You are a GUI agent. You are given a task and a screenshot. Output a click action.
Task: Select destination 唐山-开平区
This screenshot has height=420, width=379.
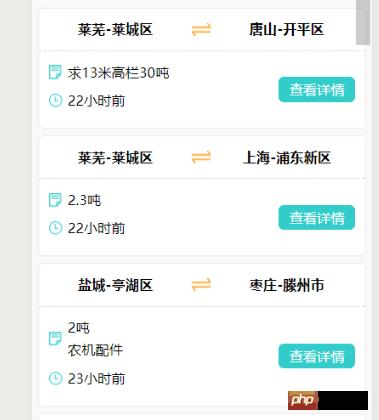(286, 29)
